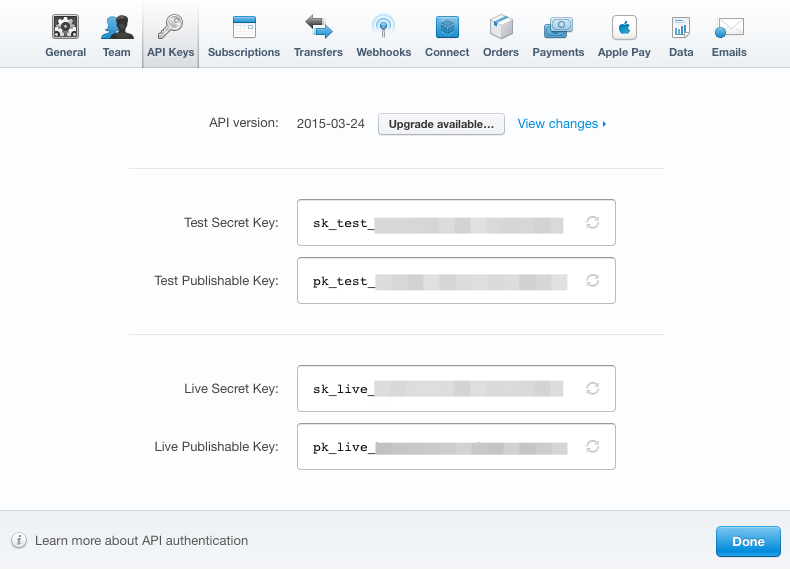Screen dimensions: 790x569
Task: Click the Test Secret Key label
Action: 231,222
